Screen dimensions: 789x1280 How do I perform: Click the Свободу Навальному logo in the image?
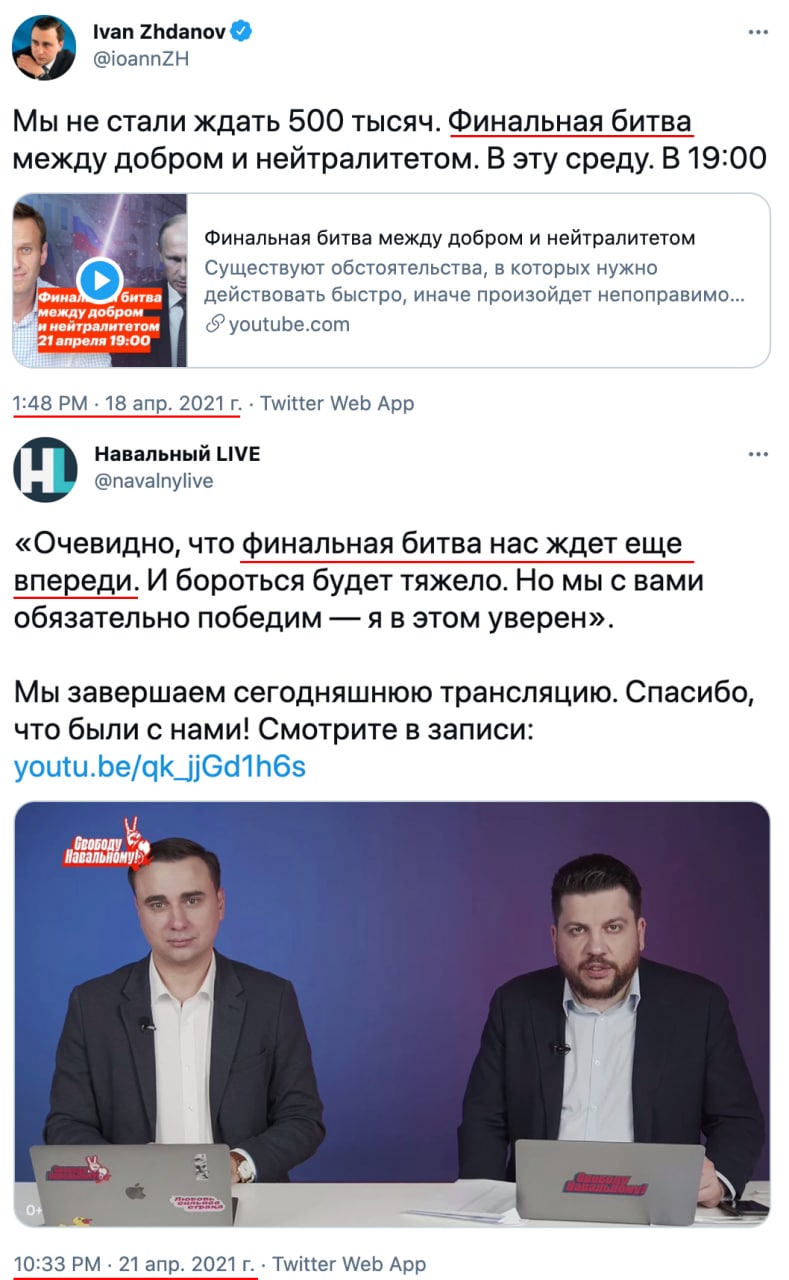click(x=102, y=845)
